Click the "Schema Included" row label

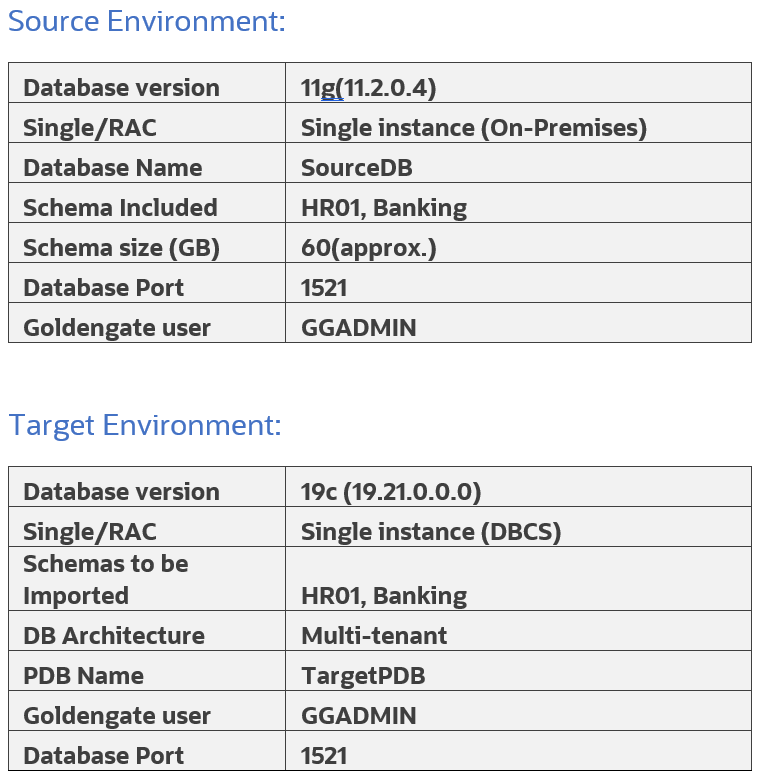point(120,208)
